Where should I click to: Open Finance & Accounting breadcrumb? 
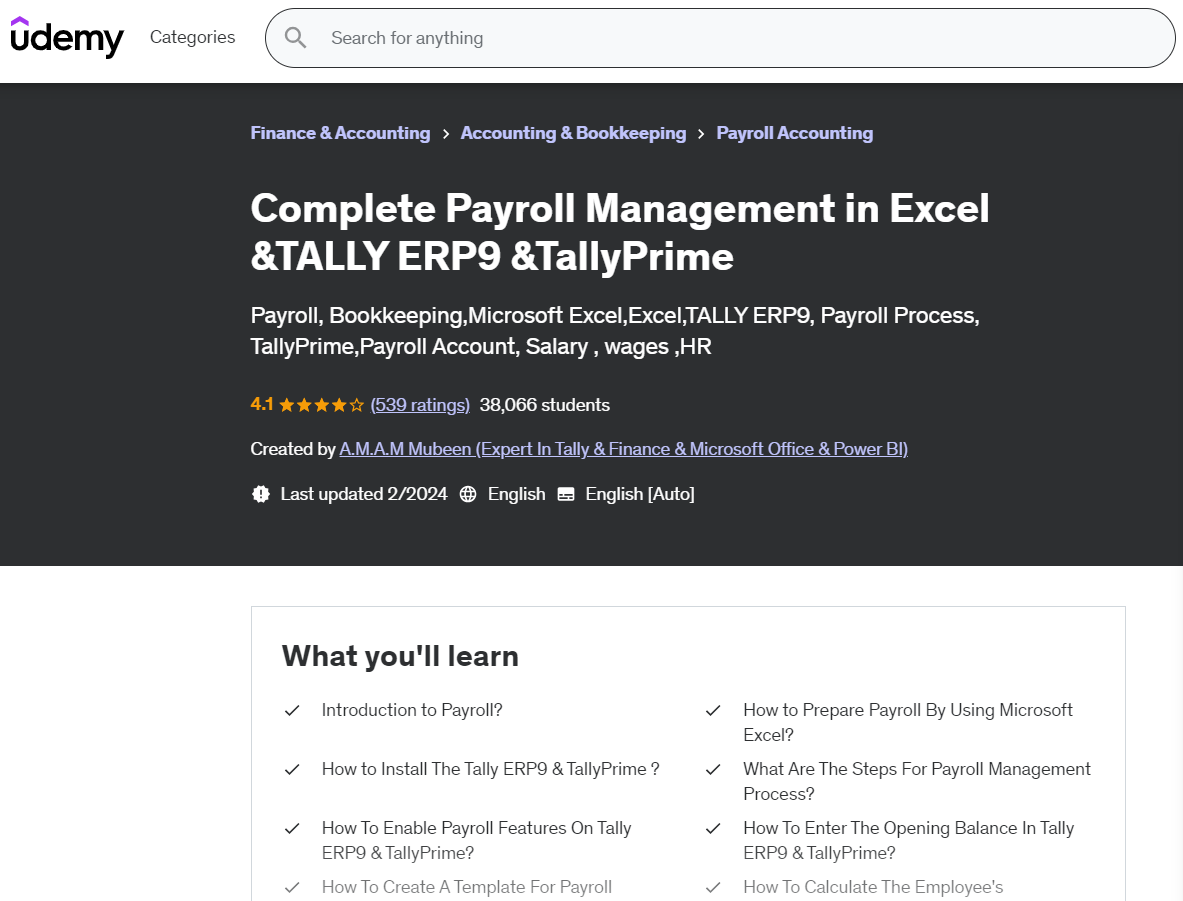point(340,133)
